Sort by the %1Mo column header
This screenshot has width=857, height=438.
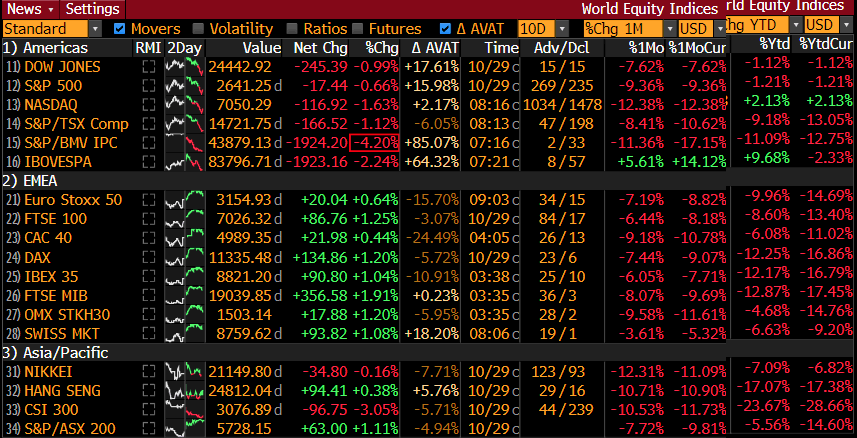tap(646, 48)
